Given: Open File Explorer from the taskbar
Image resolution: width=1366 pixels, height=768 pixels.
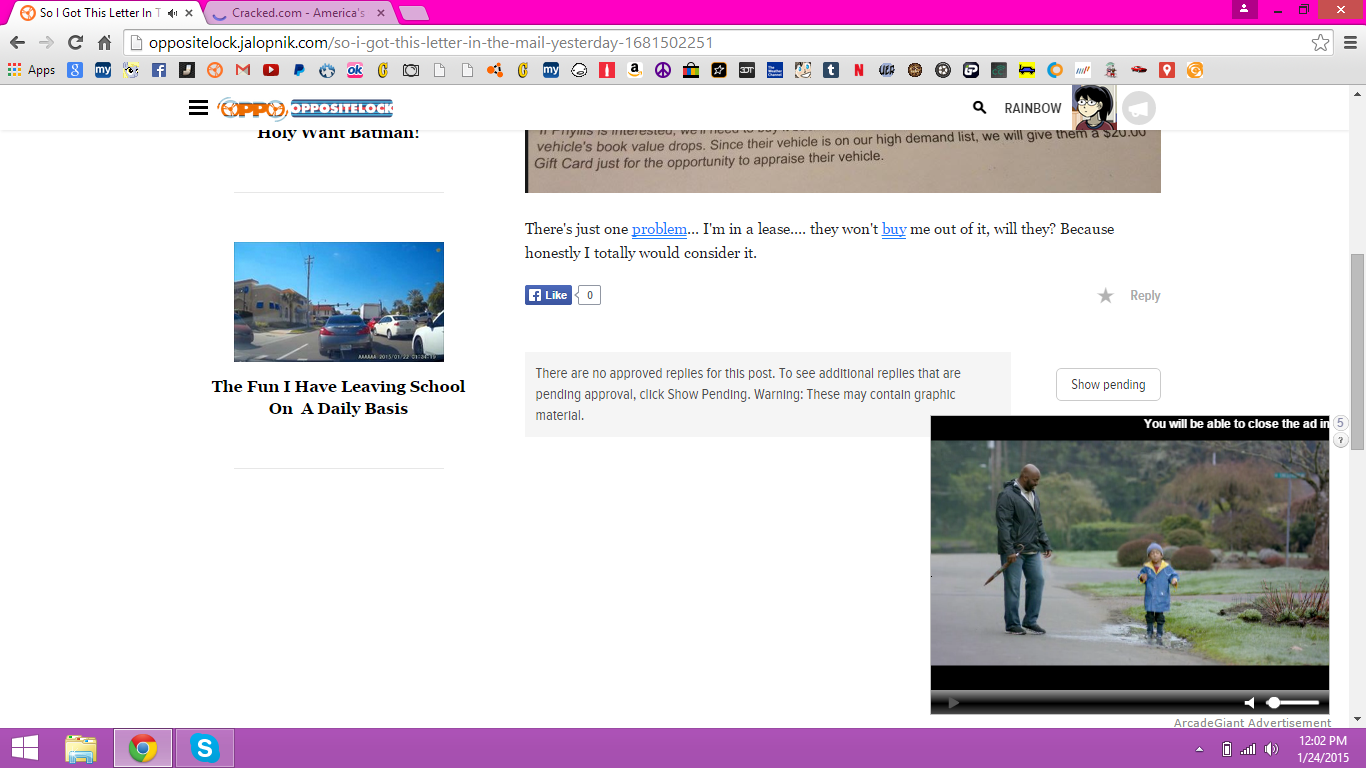Looking at the screenshot, I should (x=81, y=748).
